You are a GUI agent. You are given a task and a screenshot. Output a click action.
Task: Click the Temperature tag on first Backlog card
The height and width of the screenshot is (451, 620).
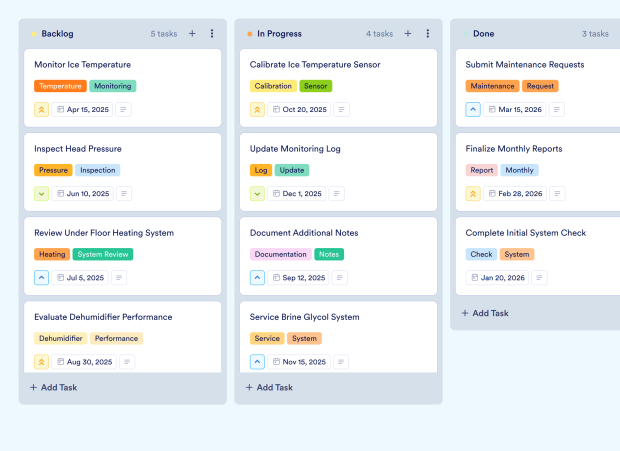(60, 86)
